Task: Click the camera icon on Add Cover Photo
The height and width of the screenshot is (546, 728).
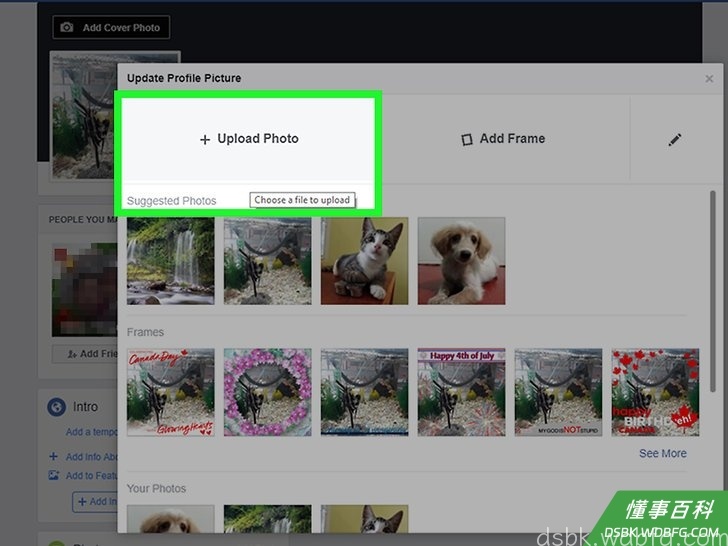Action: 67,27
